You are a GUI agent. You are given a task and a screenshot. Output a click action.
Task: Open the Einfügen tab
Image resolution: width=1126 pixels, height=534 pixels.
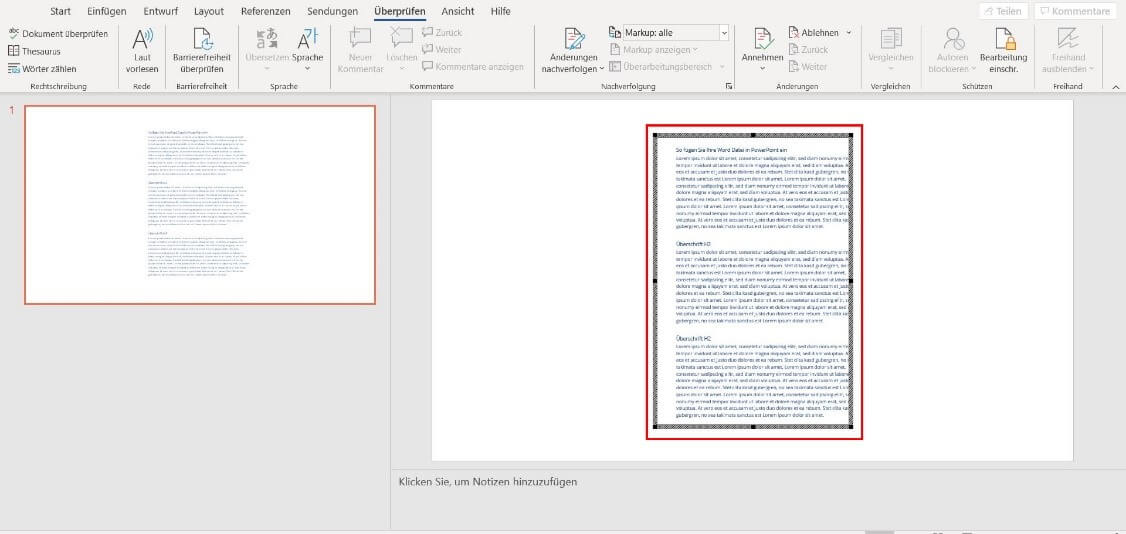click(106, 11)
